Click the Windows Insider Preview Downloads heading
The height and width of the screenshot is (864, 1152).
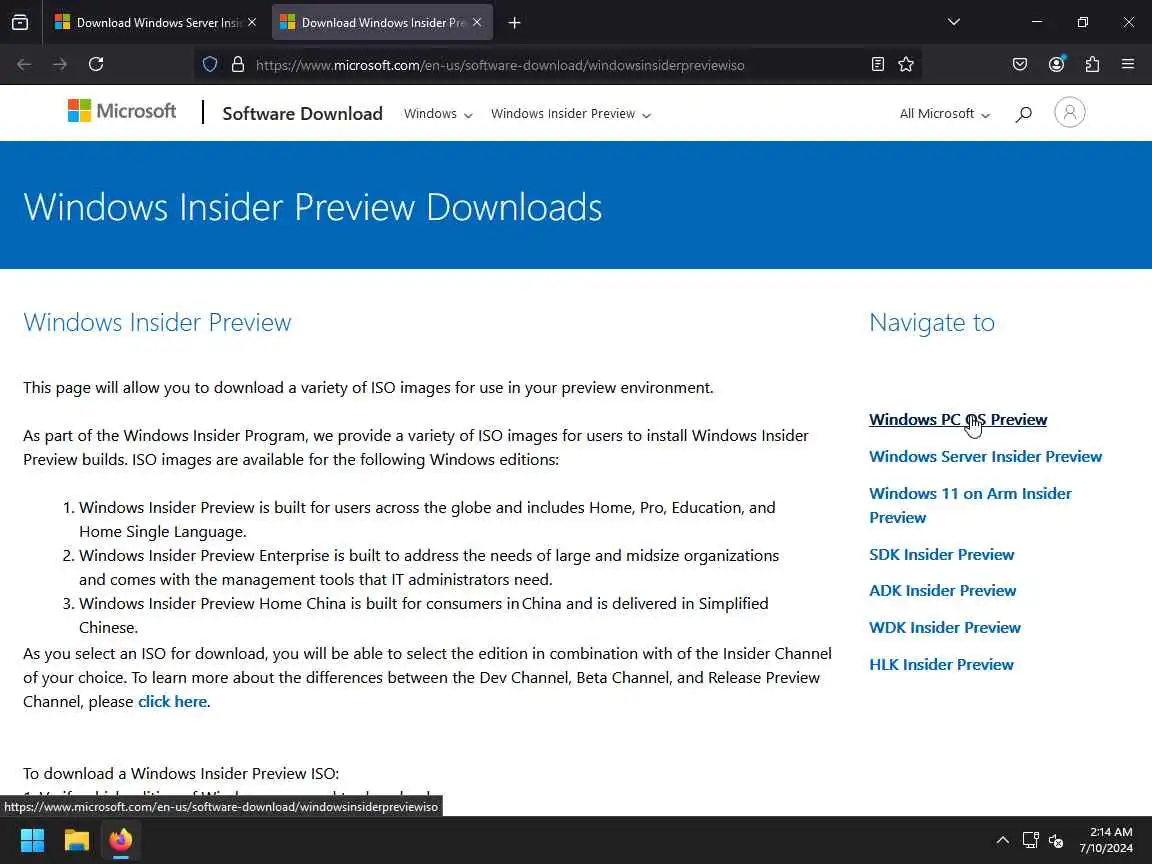click(312, 207)
